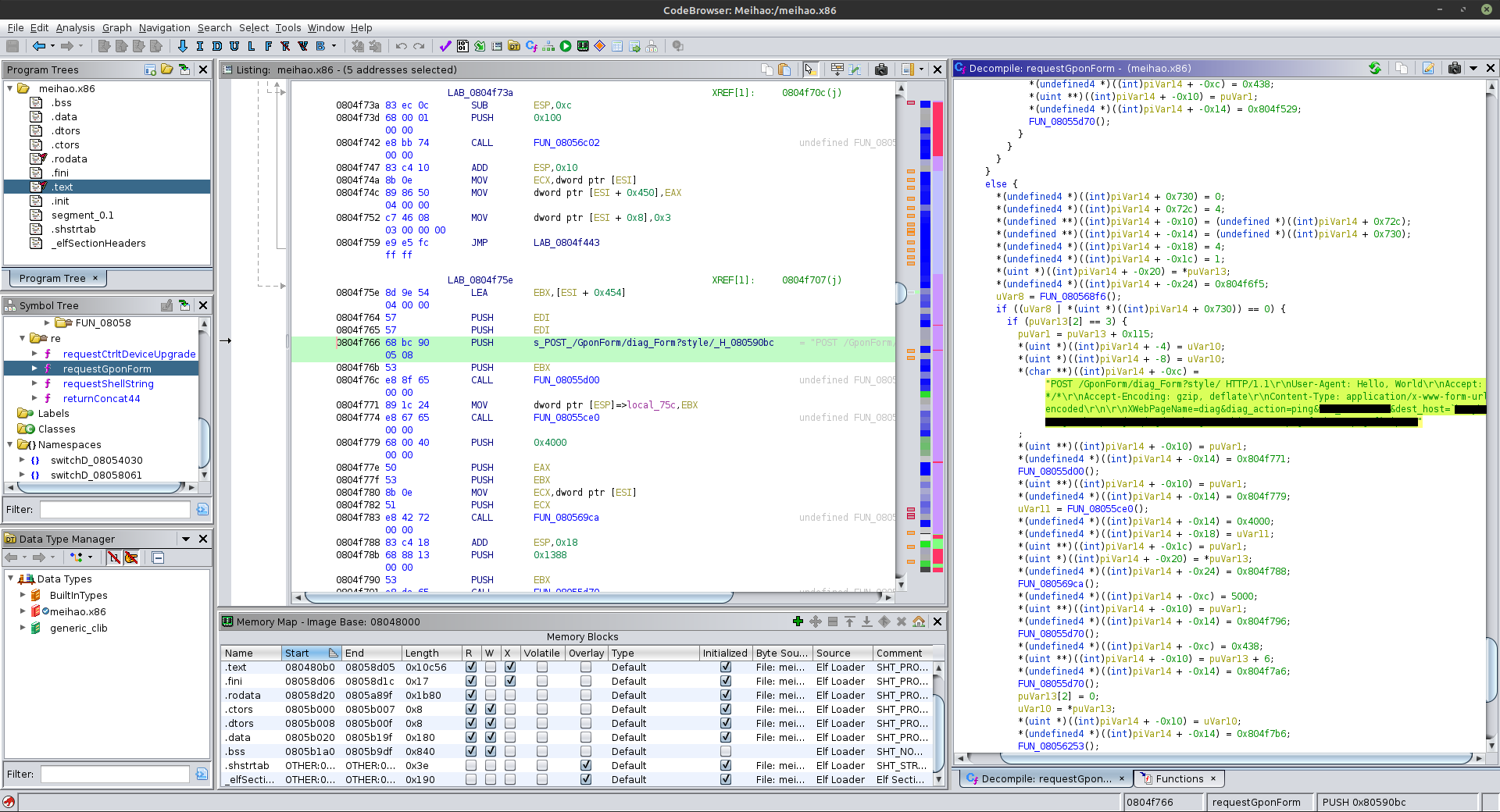Click the Add Memory Block green plus icon

[797, 621]
